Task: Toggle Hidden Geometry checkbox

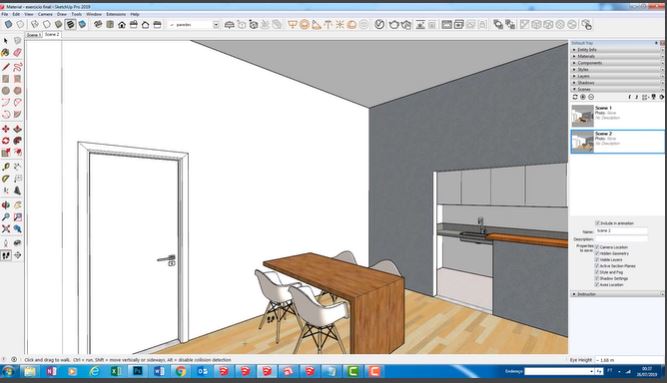Action: point(597,253)
